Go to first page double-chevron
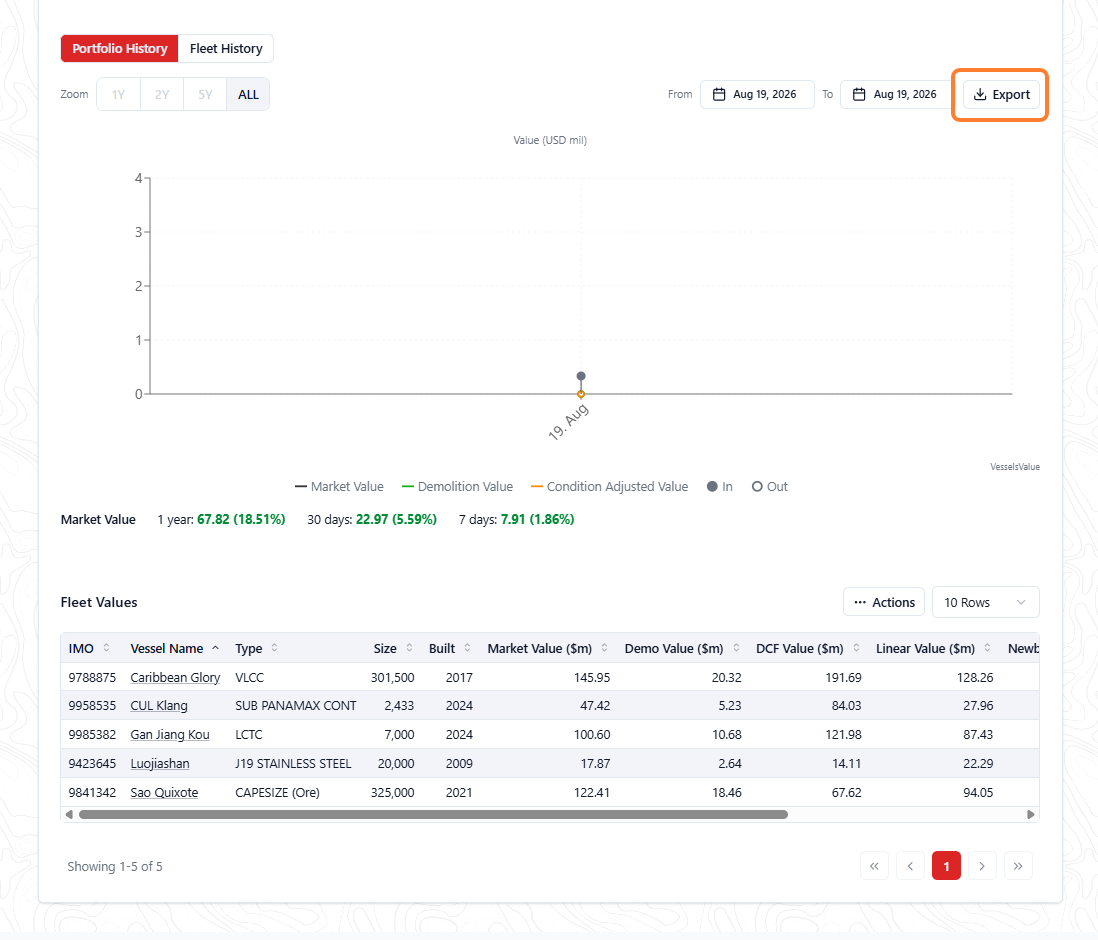 [x=874, y=866]
